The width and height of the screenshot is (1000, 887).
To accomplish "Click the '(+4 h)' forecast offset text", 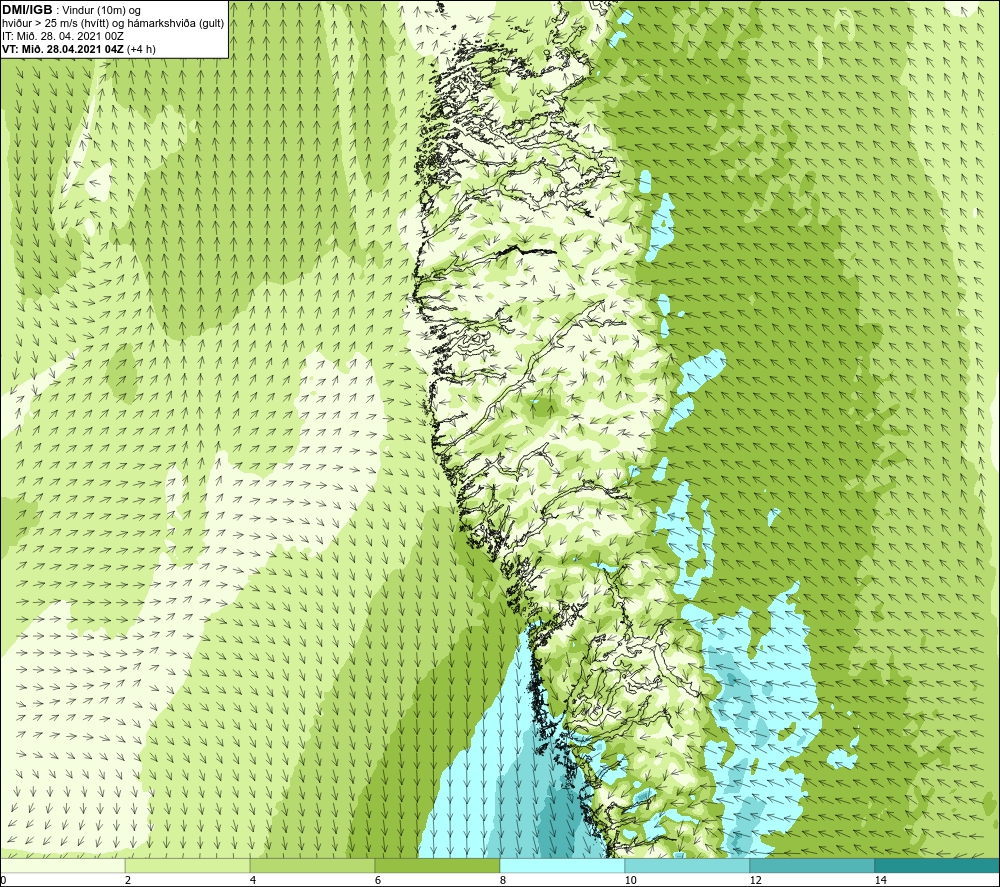I will tap(142, 49).
